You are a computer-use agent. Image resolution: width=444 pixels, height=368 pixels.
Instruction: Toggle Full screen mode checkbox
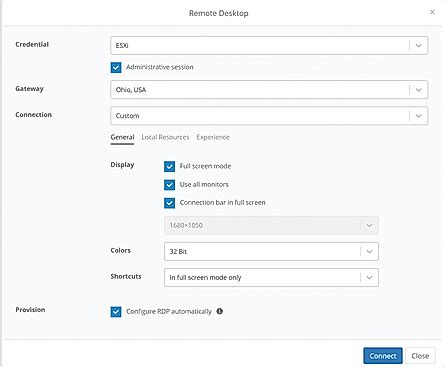tap(169, 166)
